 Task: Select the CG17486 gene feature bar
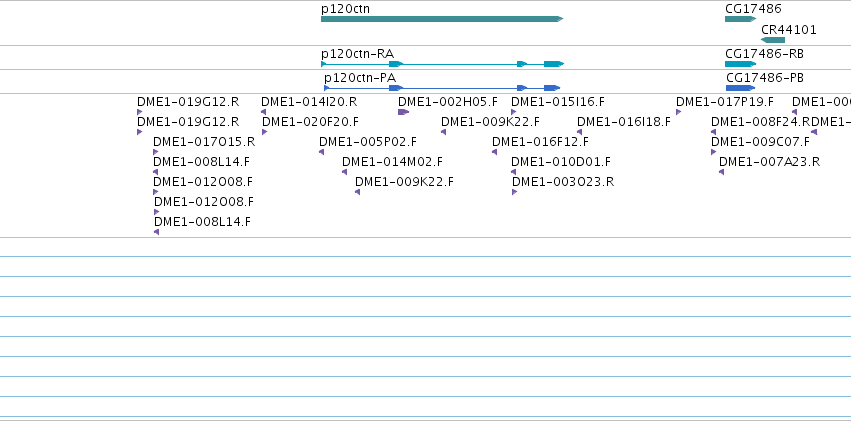pos(740,19)
